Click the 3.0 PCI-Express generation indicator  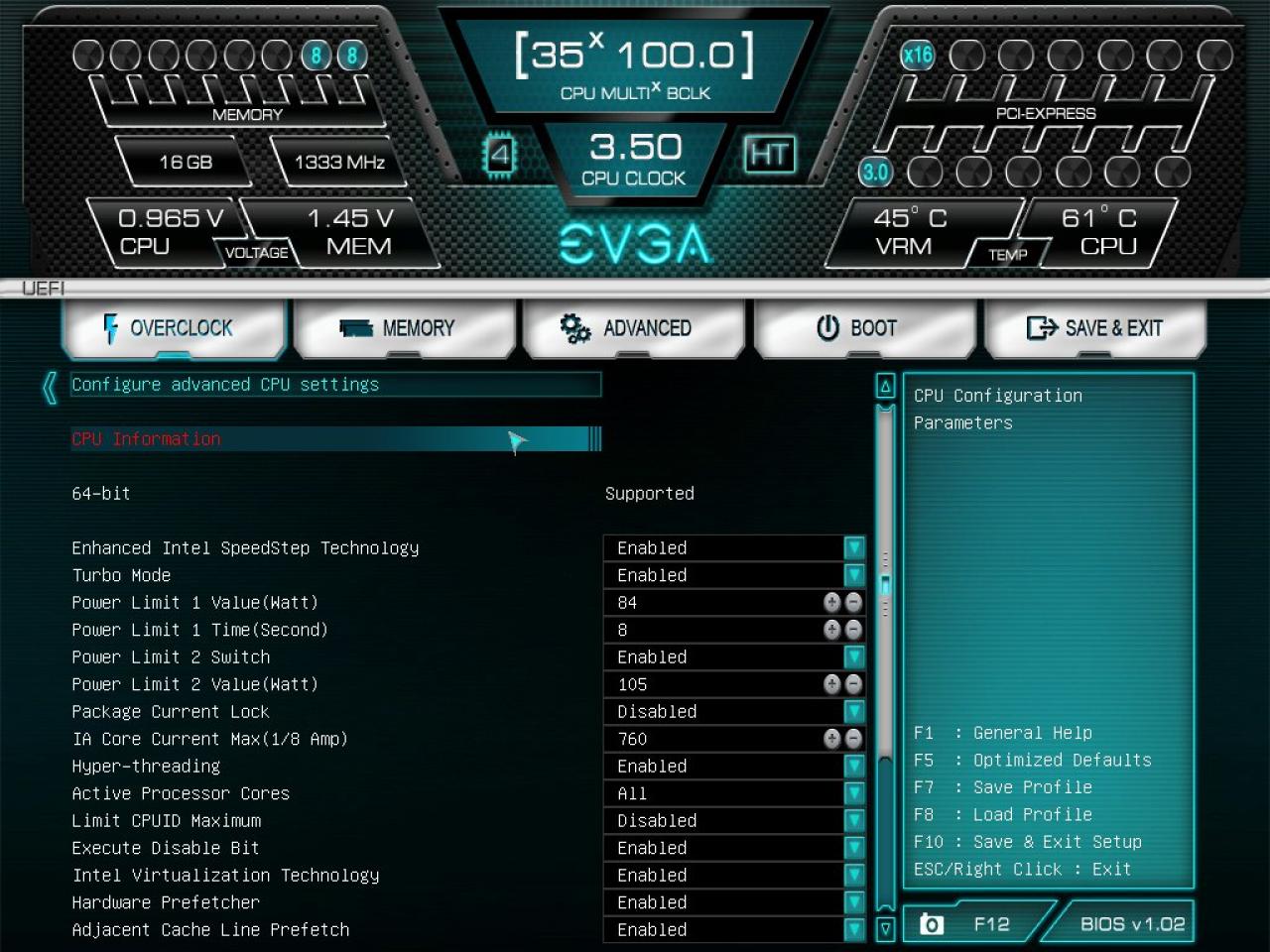(x=875, y=172)
